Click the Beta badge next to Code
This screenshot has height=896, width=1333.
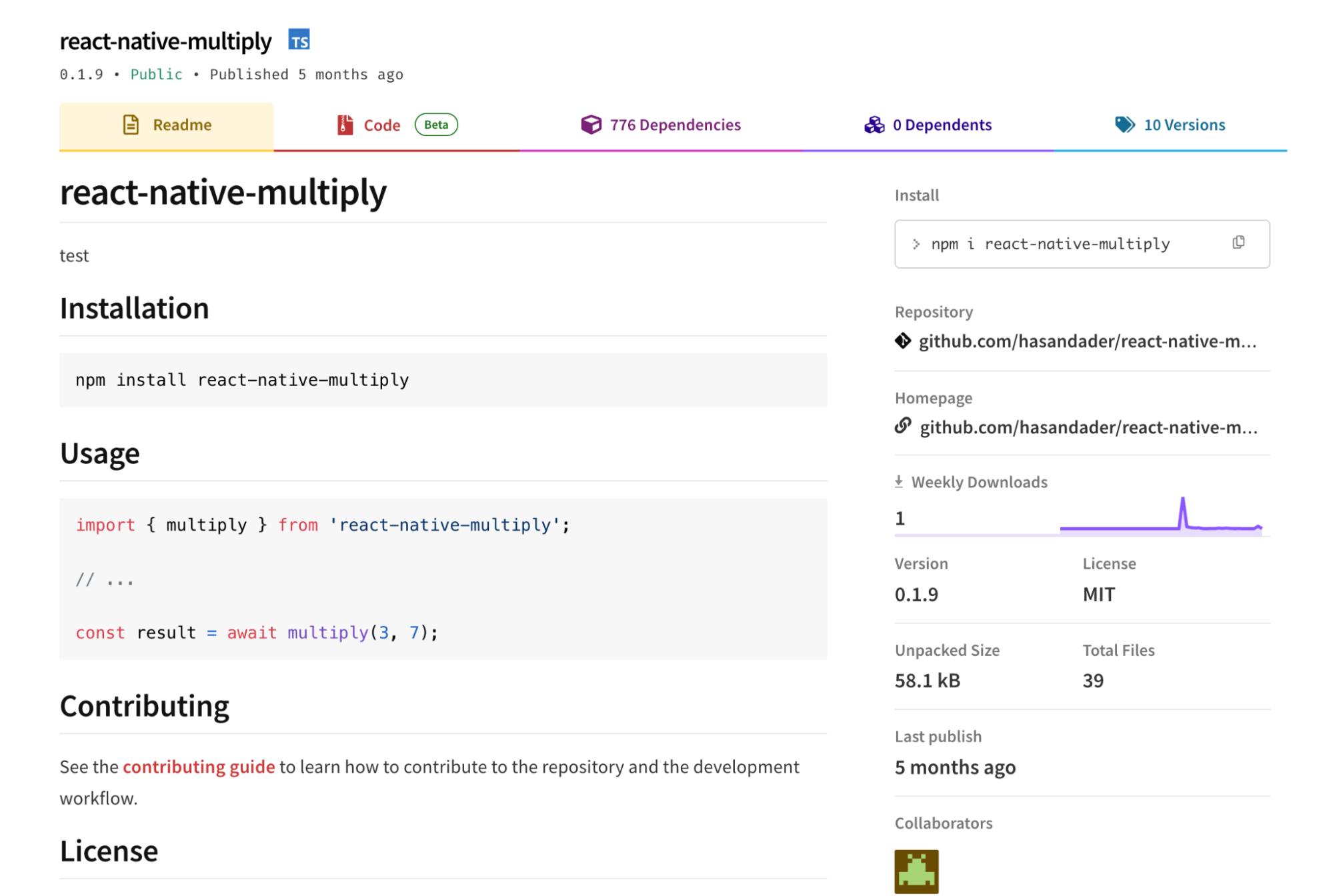click(436, 125)
